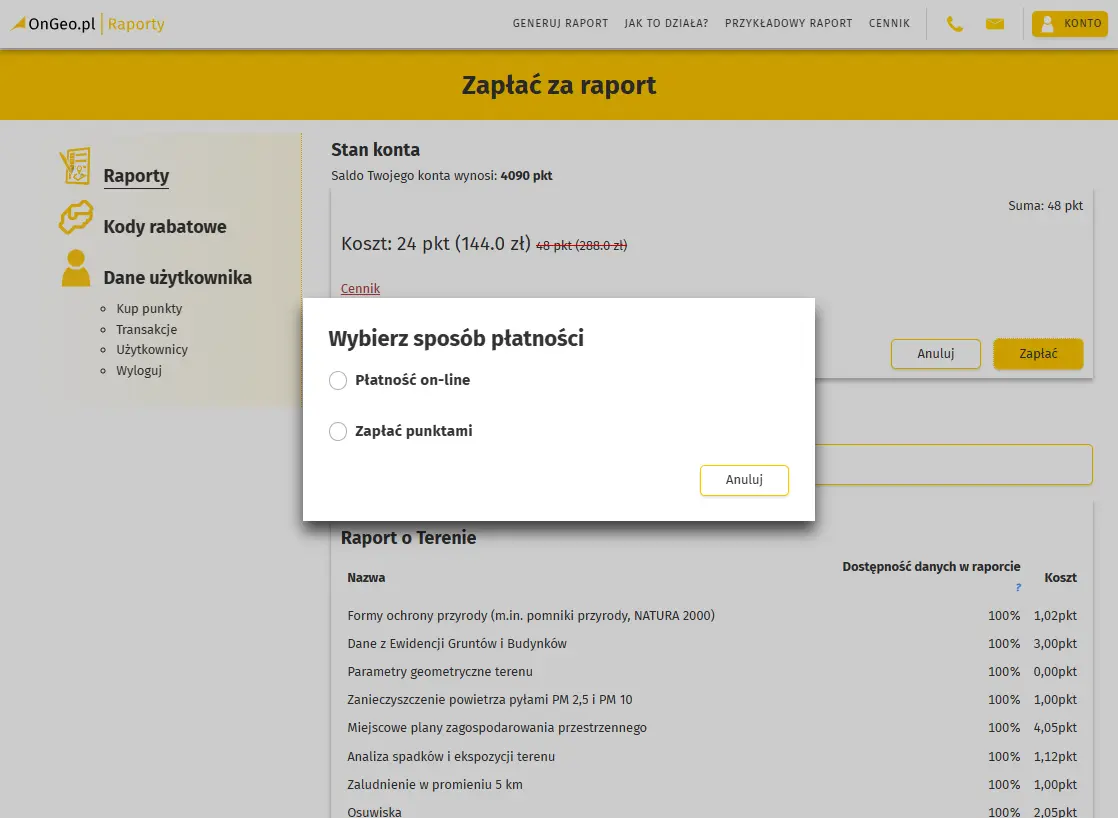1118x818 pixels.
Task: Open Przykładowy raport in the navigation
Action: point(788,23)
